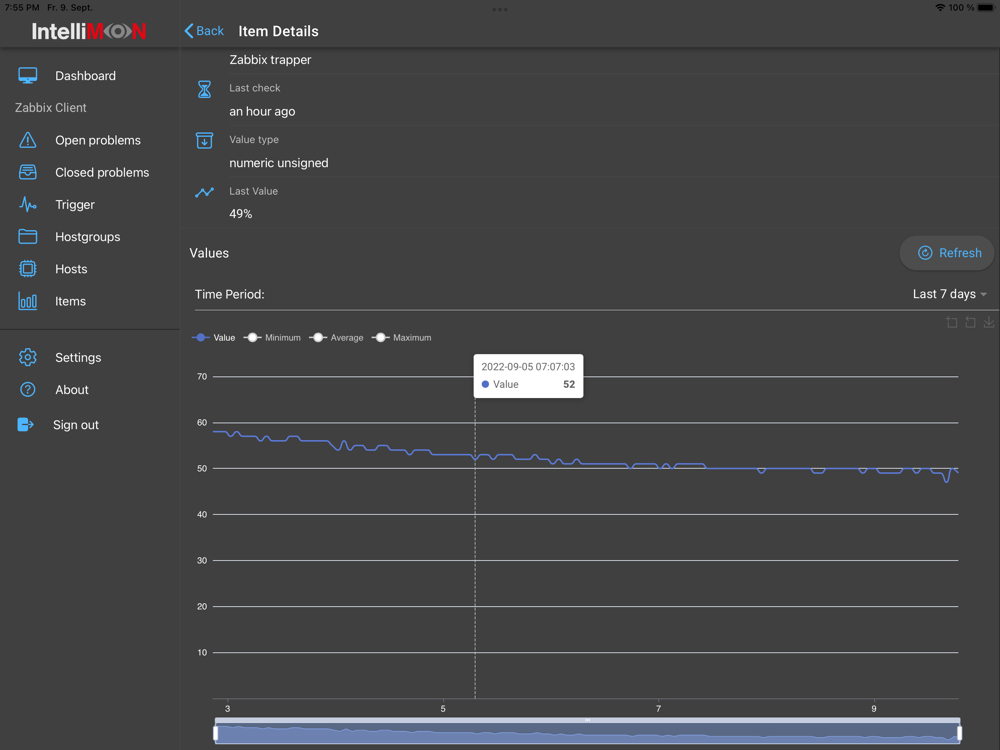Open the Settings page
The image size is (1000, 750).
point(78,357)
